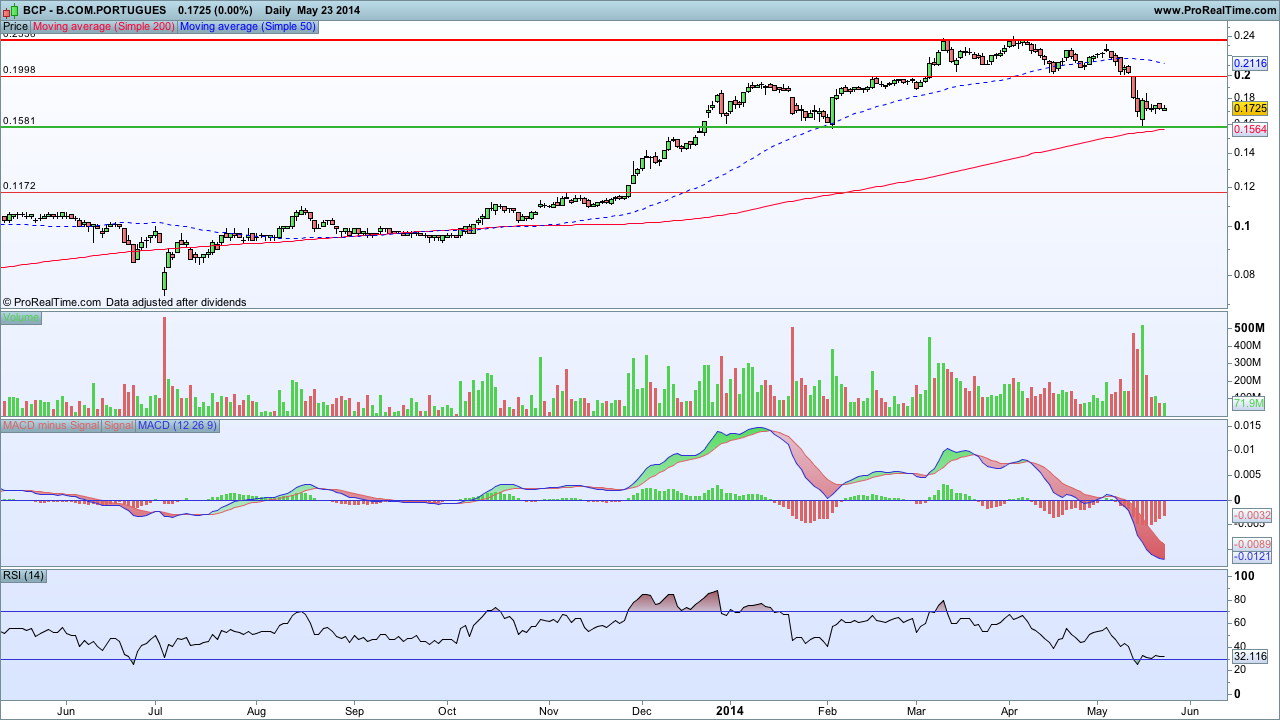Click the 0.015 MACD axis label

coord(1249,427)
